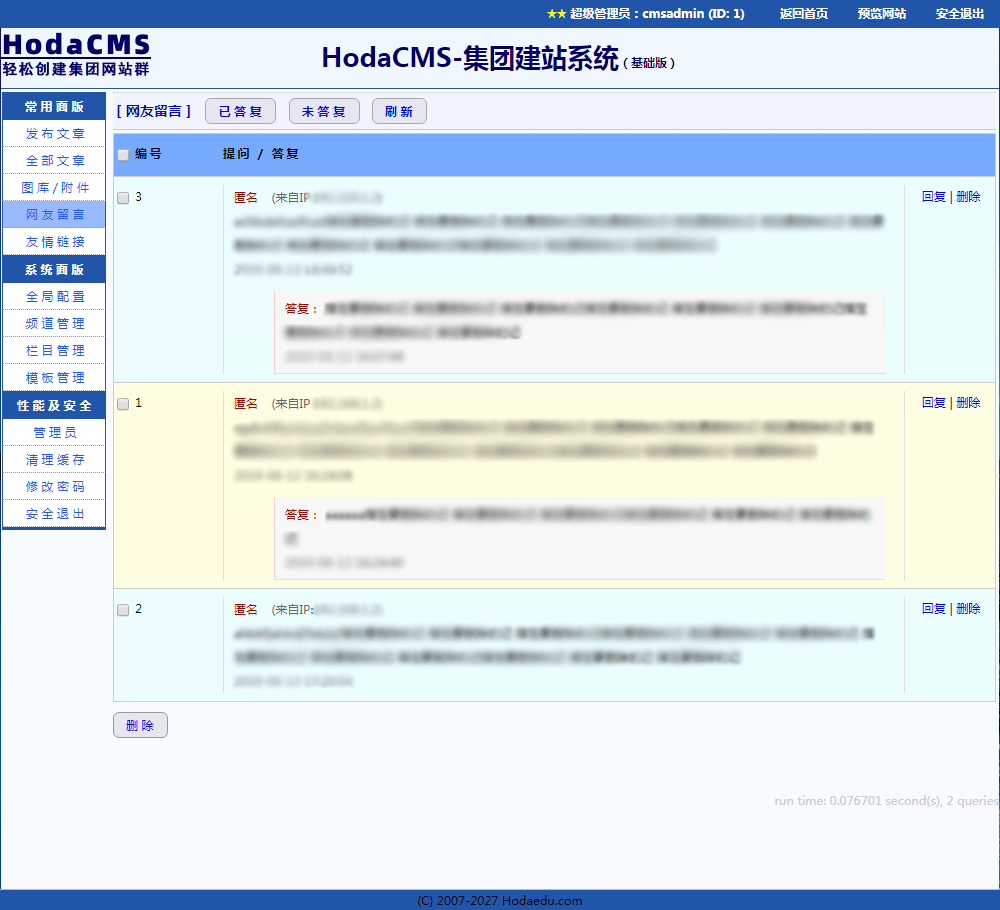
Task: Open 修改密码 page
Action: coord(54,487)
